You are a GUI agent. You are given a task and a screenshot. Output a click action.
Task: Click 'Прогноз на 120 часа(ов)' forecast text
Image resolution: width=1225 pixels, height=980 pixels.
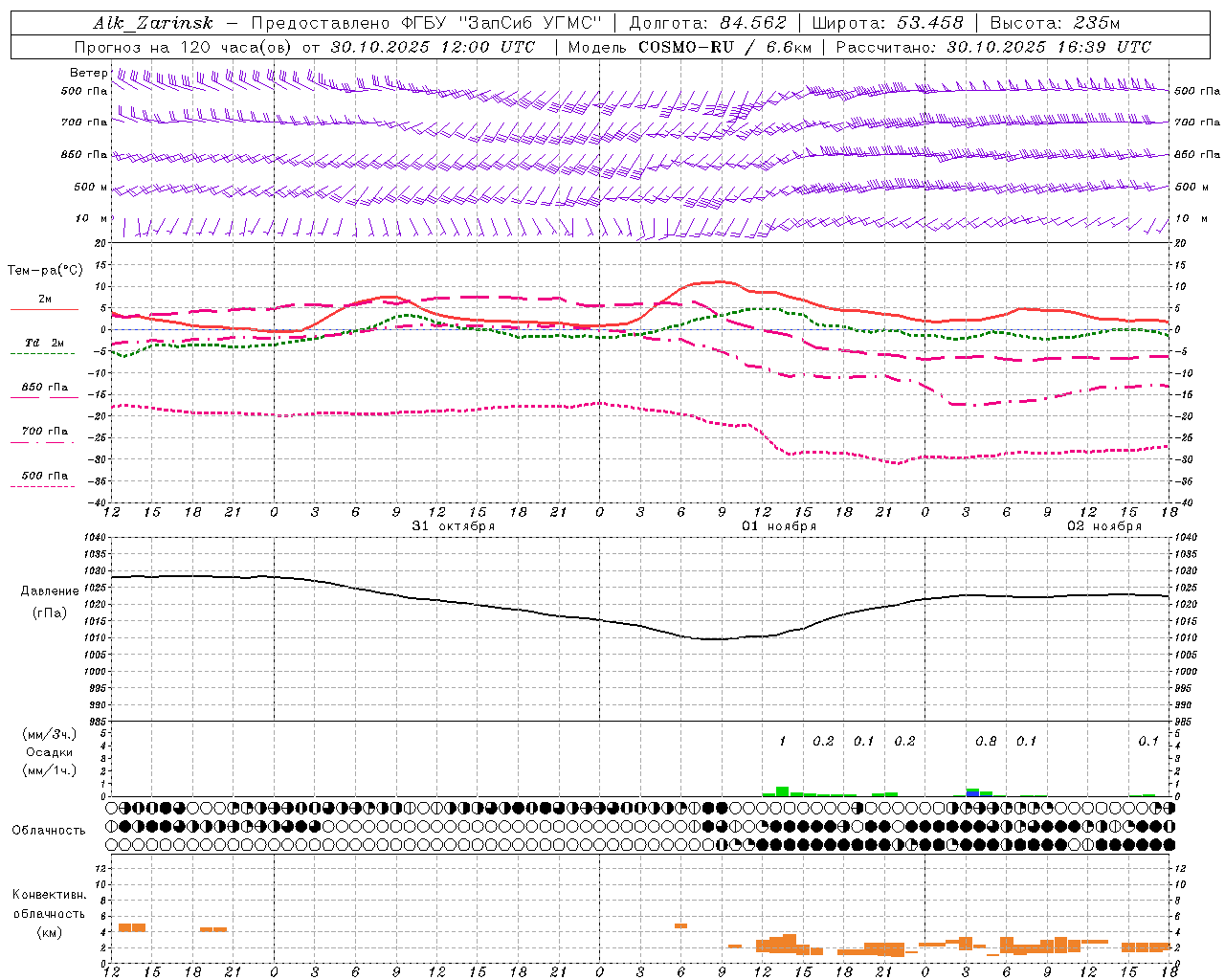click(x=185, y=47)
